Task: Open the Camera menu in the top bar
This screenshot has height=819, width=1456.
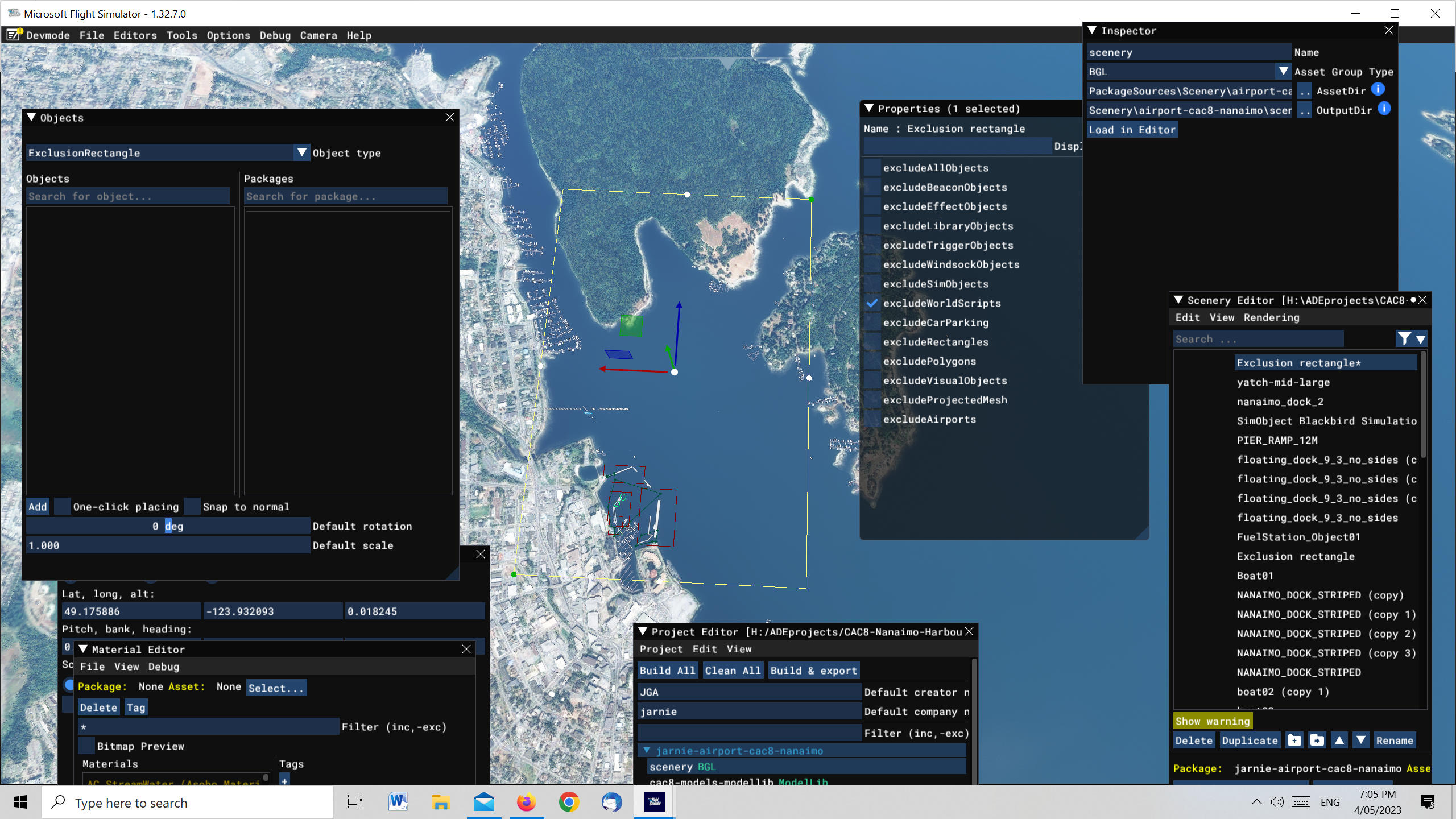Action: (318, 35)
